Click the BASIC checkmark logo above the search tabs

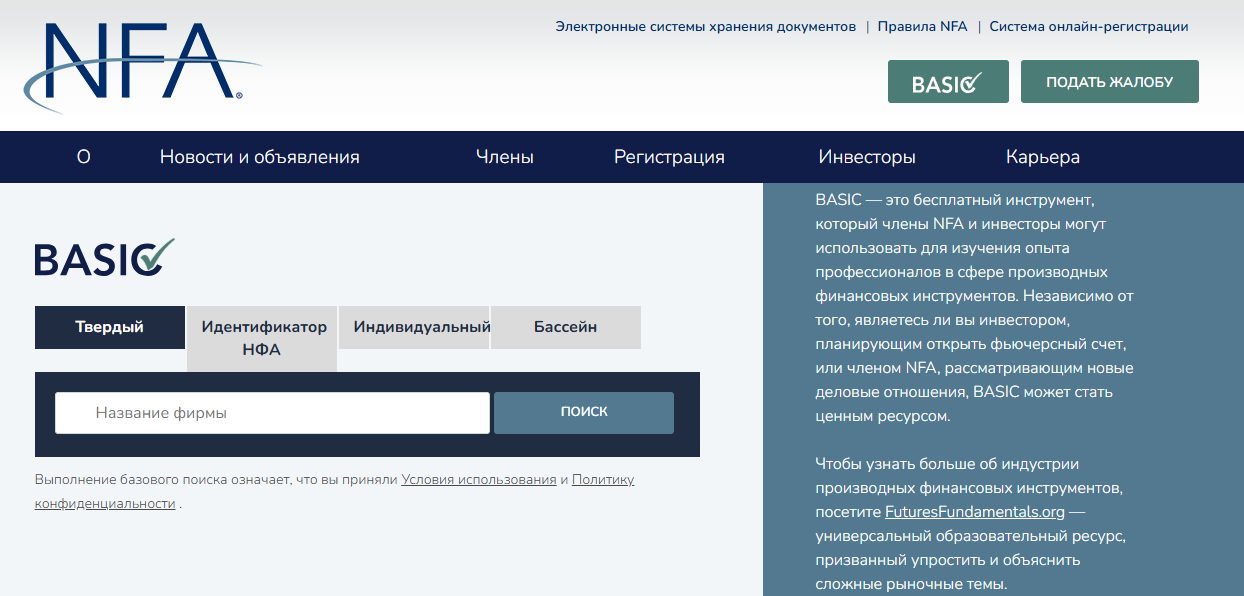[x=105, y=257]
